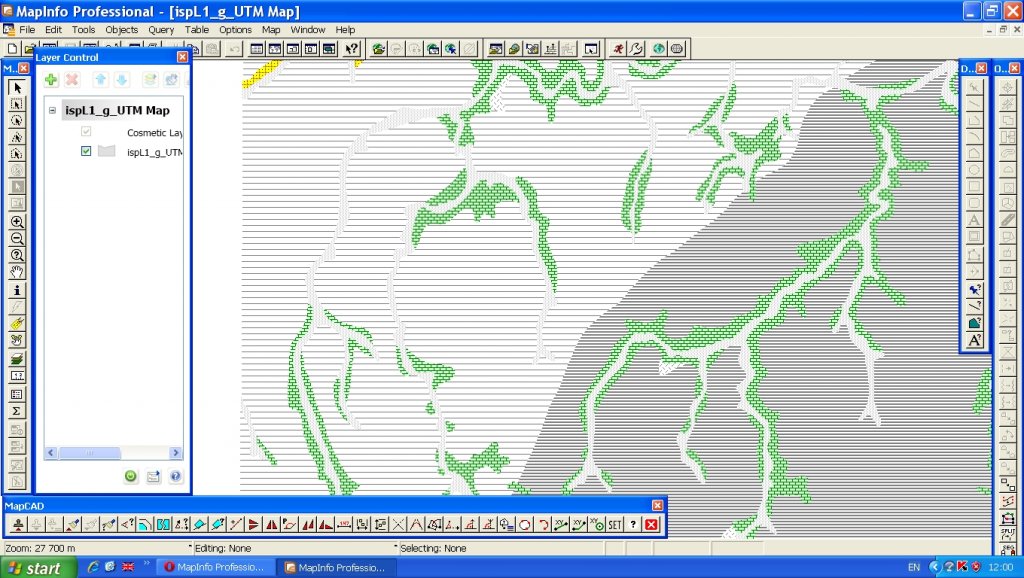Open the Query menu
This screenshot has height=578, width=1024.
click(x=161, y=29)
